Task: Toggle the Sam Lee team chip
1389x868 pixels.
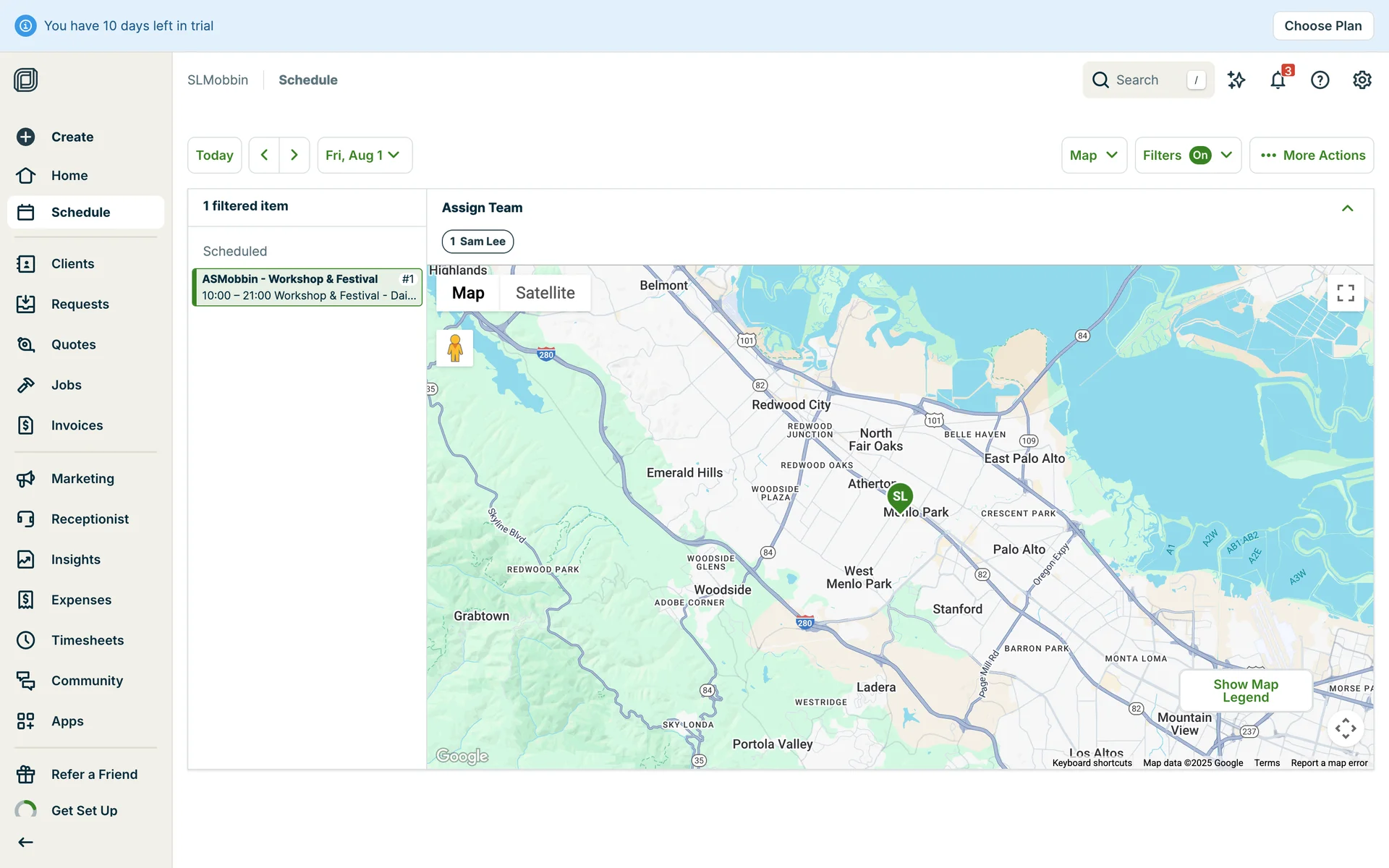Action: pyautogui.click(x=477, y=242)
